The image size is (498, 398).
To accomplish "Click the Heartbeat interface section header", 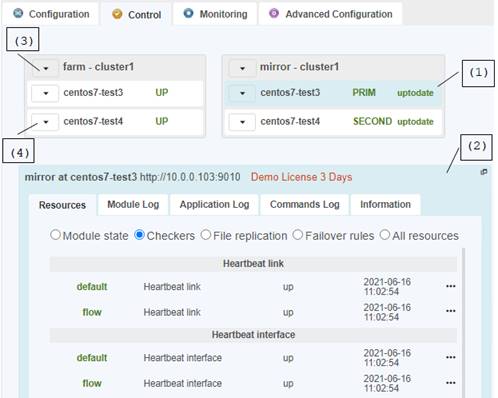I will pyautogui.click(x=253, y=335).
